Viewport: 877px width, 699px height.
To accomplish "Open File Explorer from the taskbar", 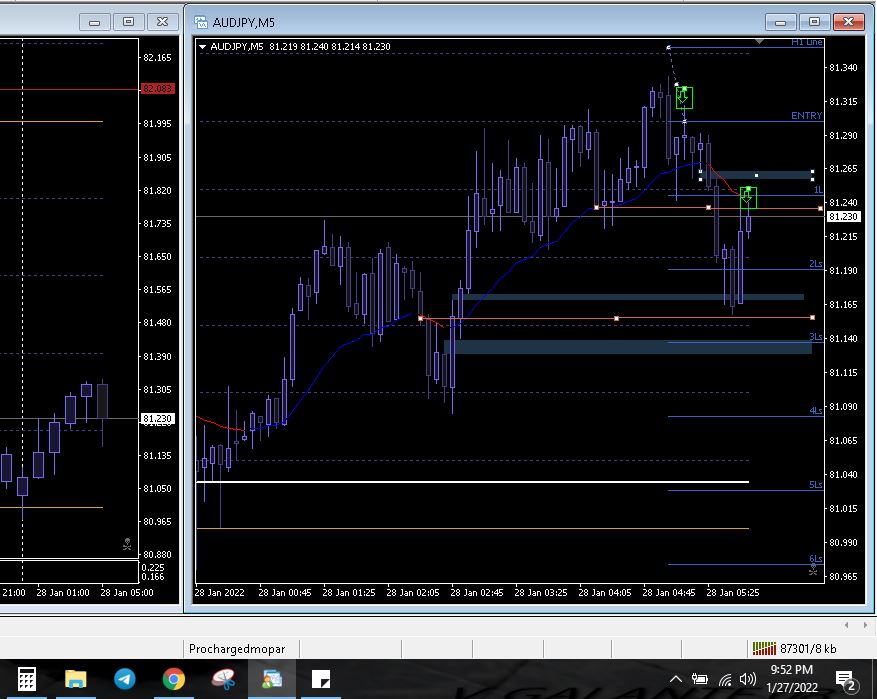I will [x=76, y=680].
